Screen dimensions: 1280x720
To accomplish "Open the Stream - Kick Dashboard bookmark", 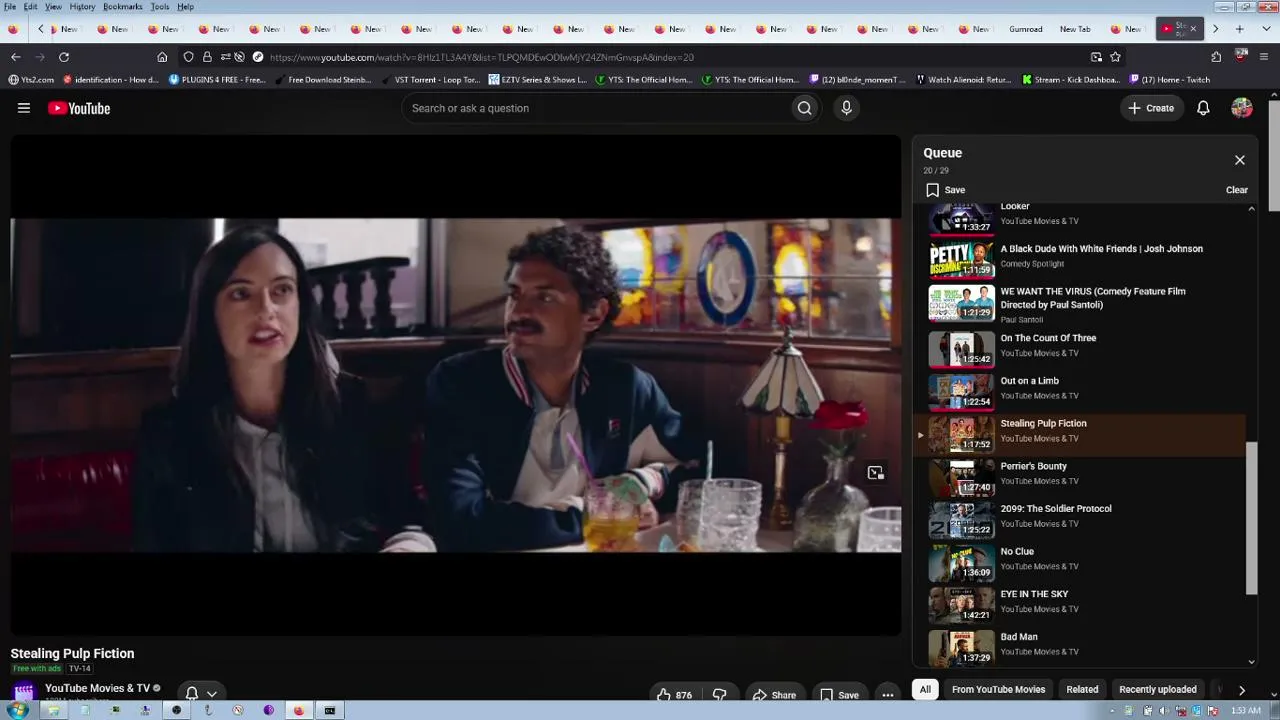I will (x=1070, y=80).
